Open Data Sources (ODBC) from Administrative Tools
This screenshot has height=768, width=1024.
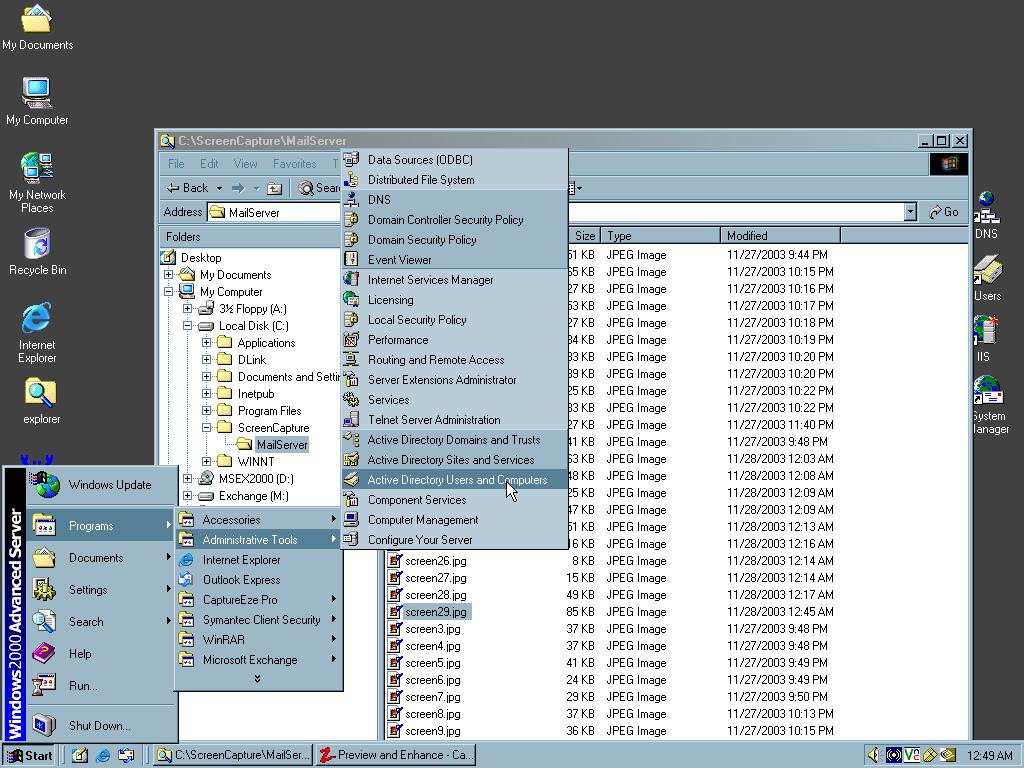pyautogui.click(x=455, y=159)
